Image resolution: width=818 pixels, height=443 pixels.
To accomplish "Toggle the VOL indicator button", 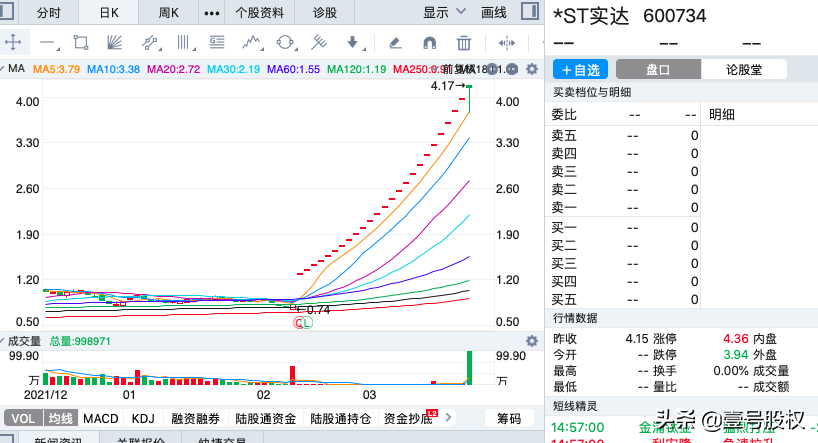I will (22, 418).
